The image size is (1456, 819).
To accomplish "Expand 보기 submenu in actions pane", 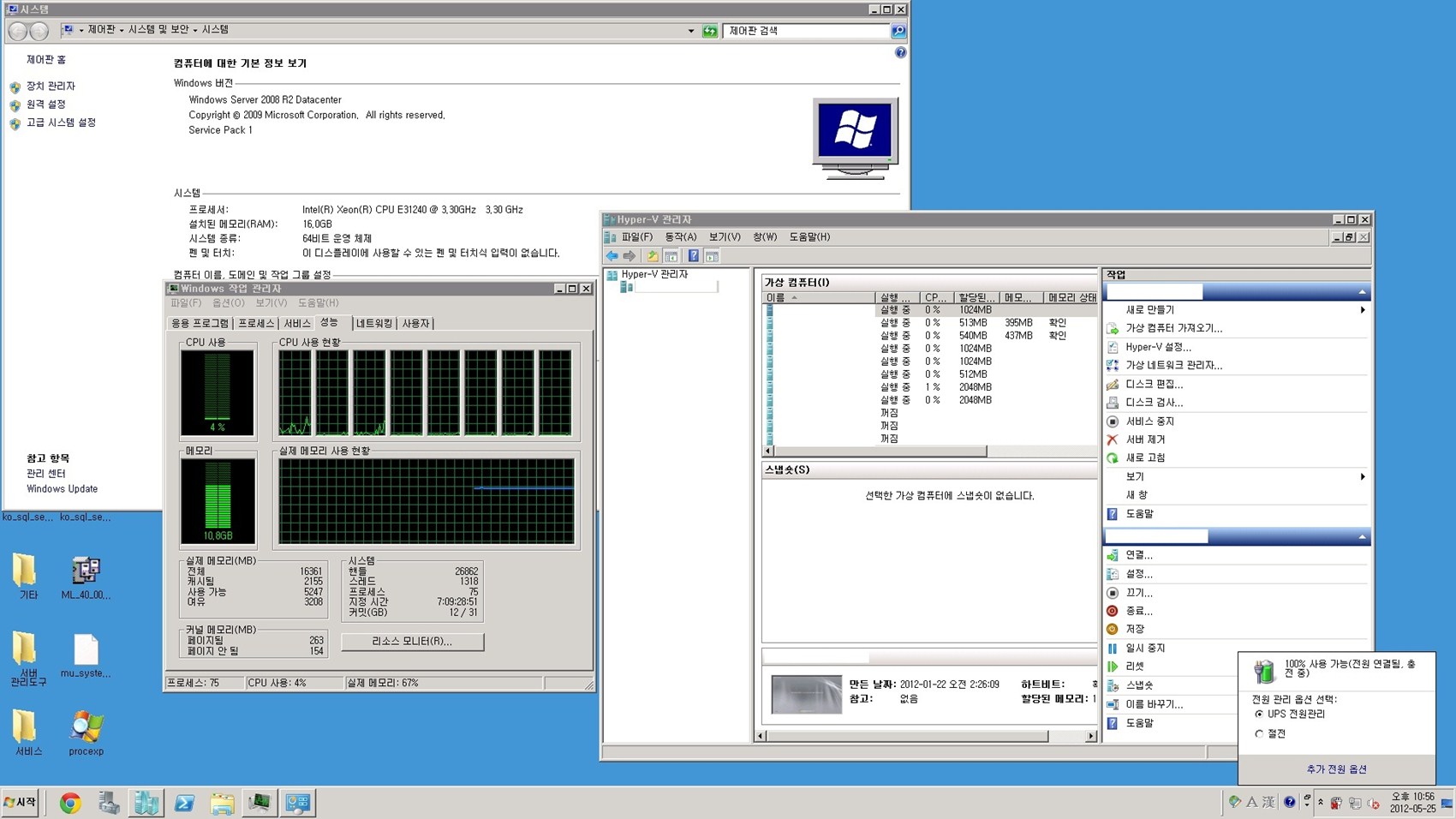I will pos(1363,476).
